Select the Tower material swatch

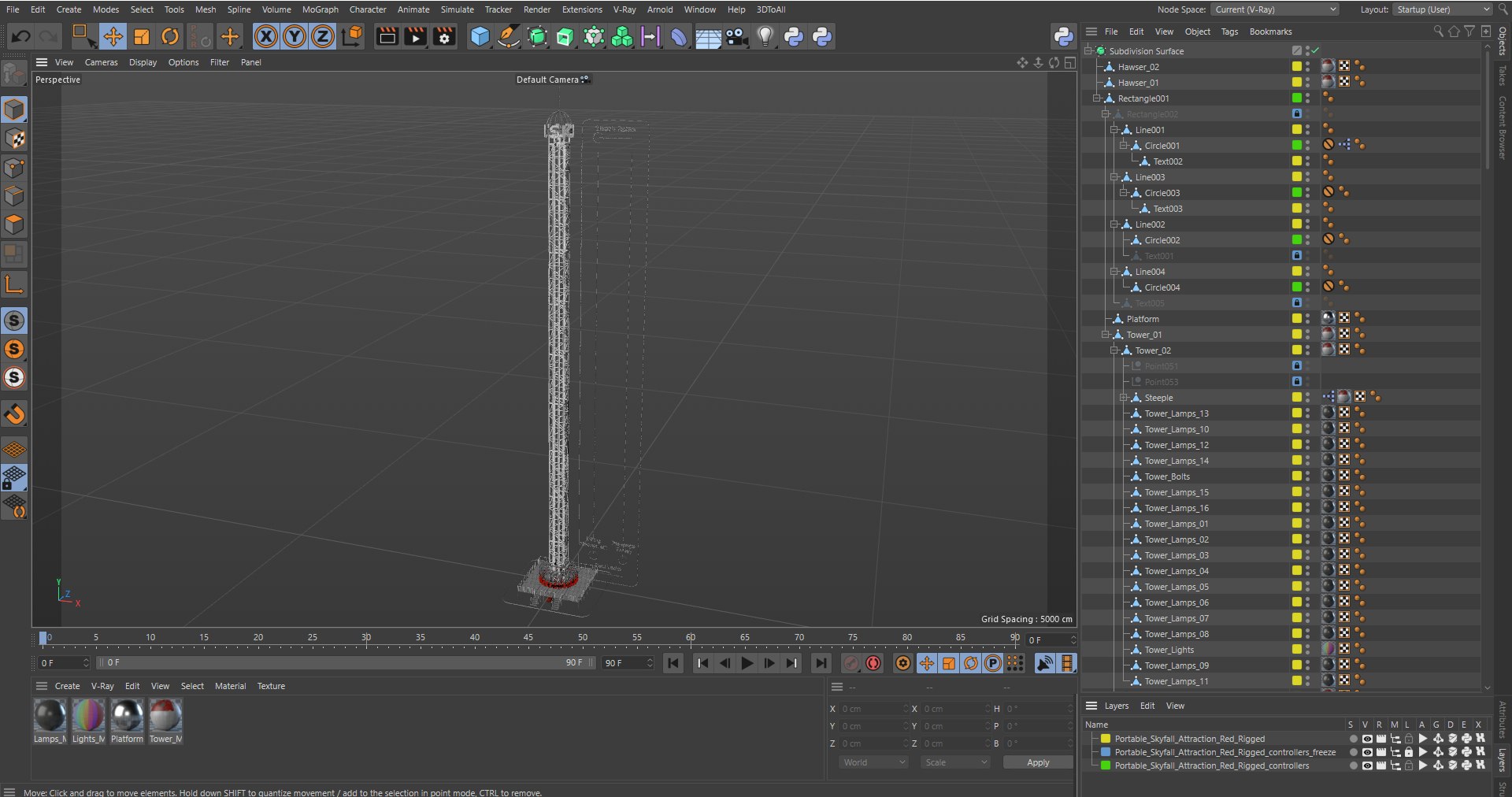coord(165,721)
